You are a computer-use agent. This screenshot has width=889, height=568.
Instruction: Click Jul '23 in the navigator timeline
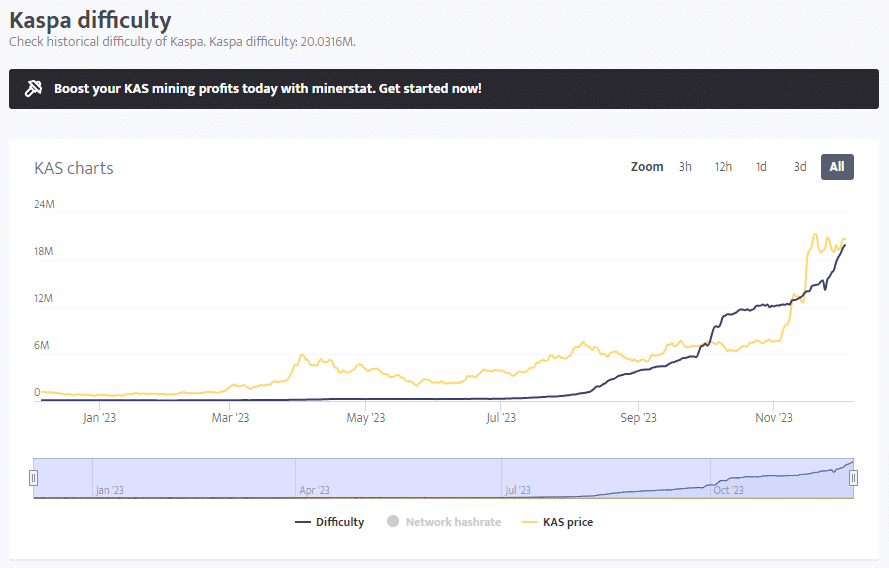coord(518,490)
